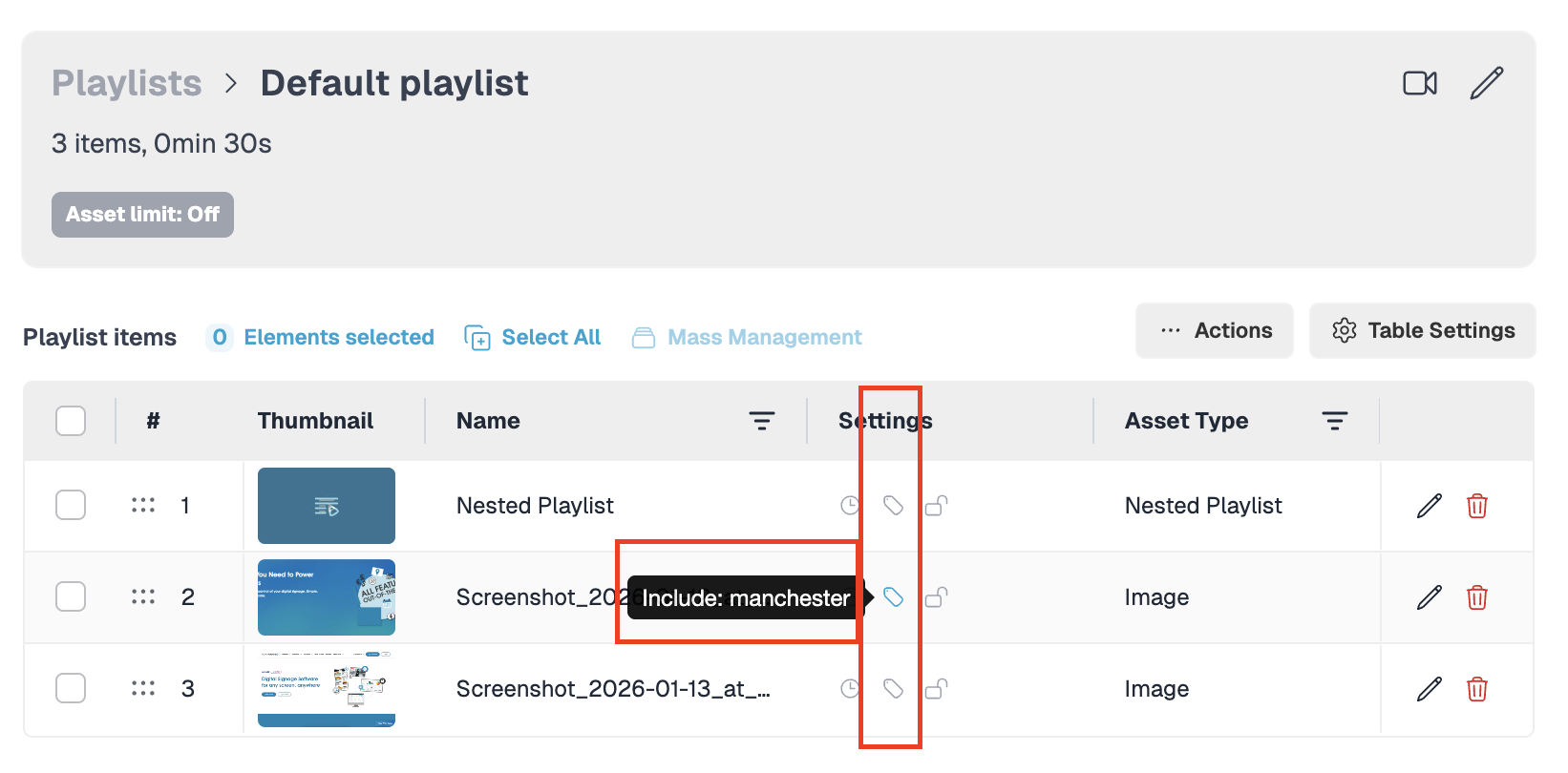The height and width of the screenshot is (773, 1568).
Task: Edit the Nested Playlist item with pencil
Action: (1430, 506)
